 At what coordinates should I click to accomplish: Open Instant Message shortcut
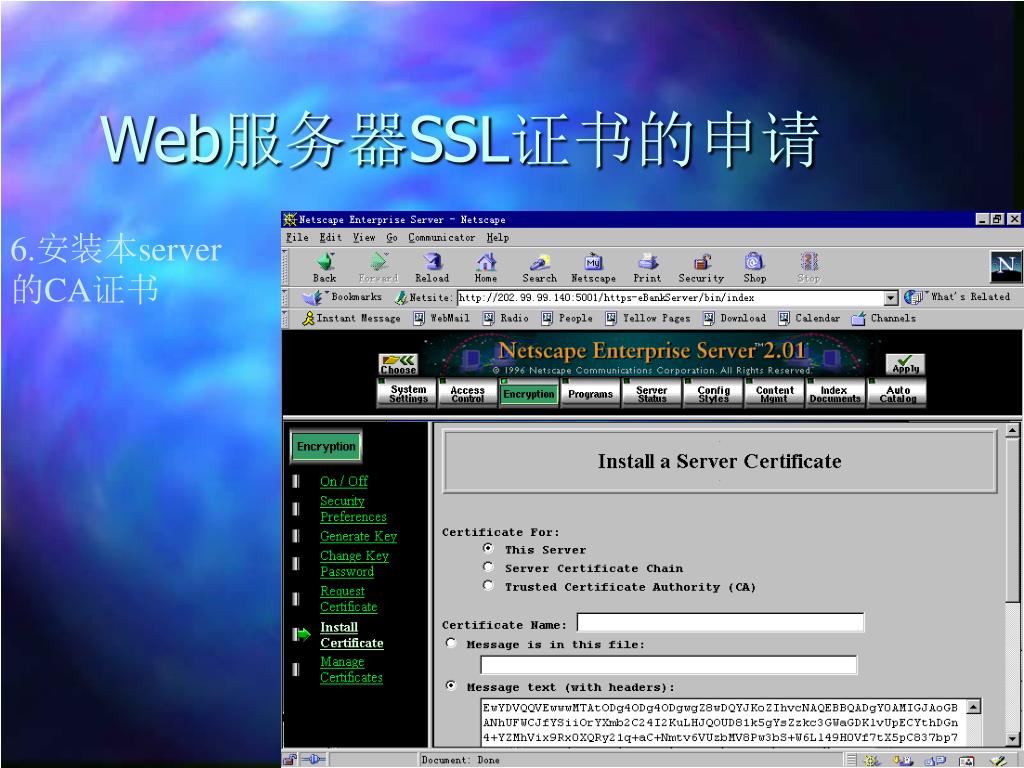(x=351, y=318)
